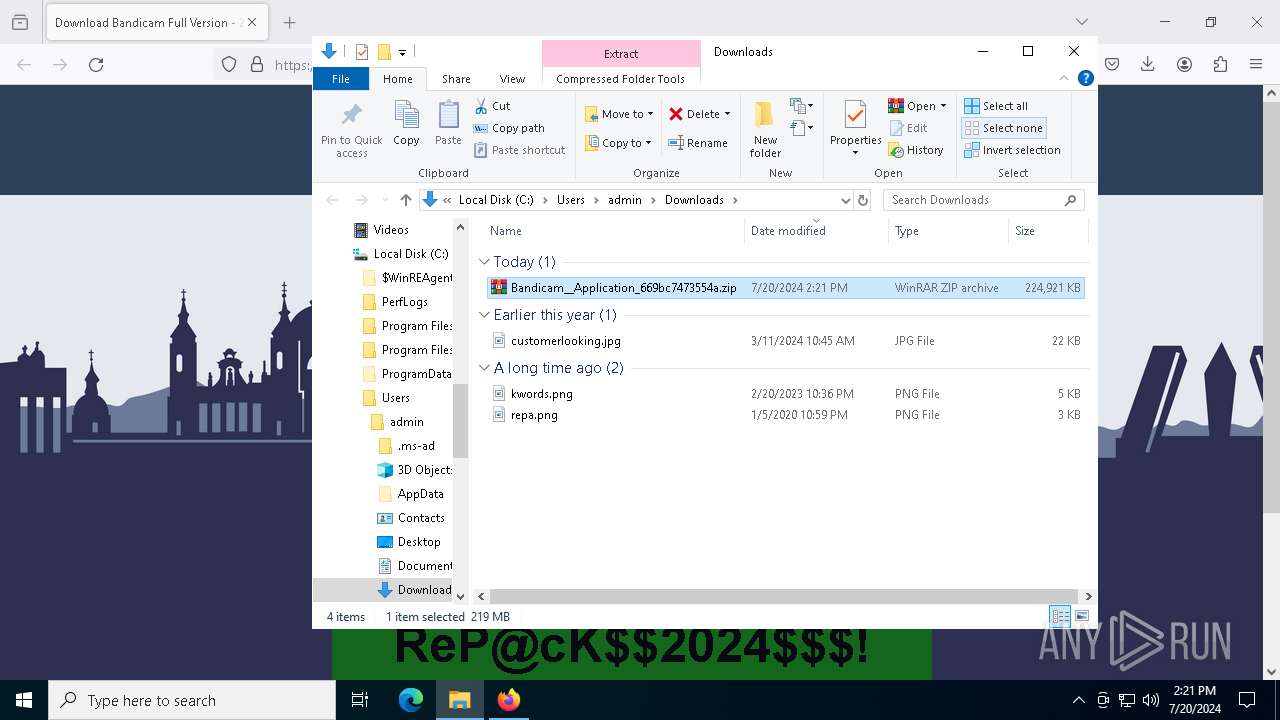
Task: Switch to details view layout icon
Action: (1059, 616)
